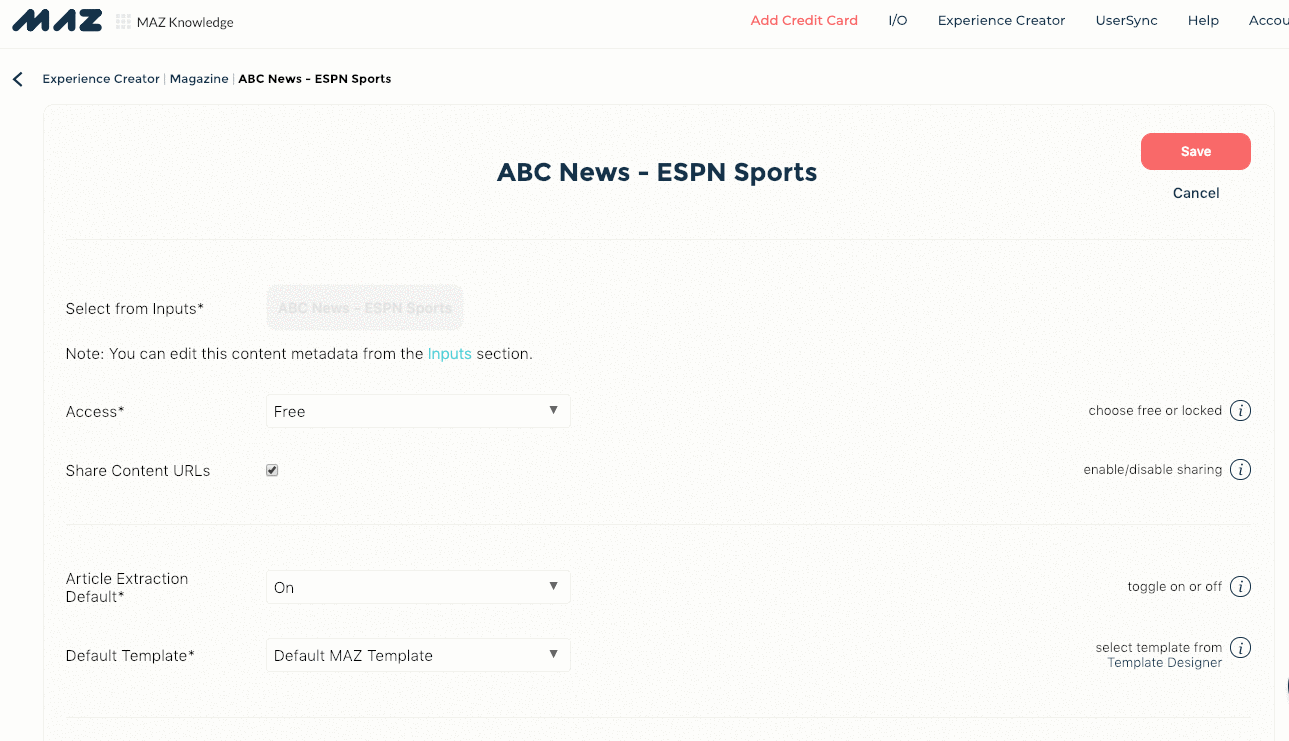
Task: Show info for enable/disable sharing
Action: point(1240,470)
